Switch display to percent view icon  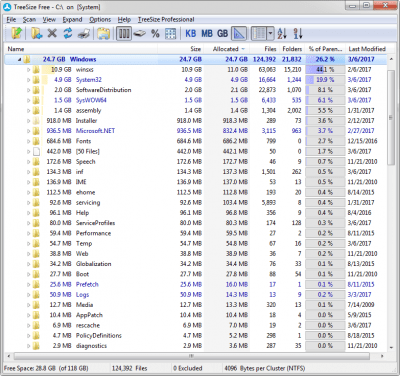click(x=155, y=34)
